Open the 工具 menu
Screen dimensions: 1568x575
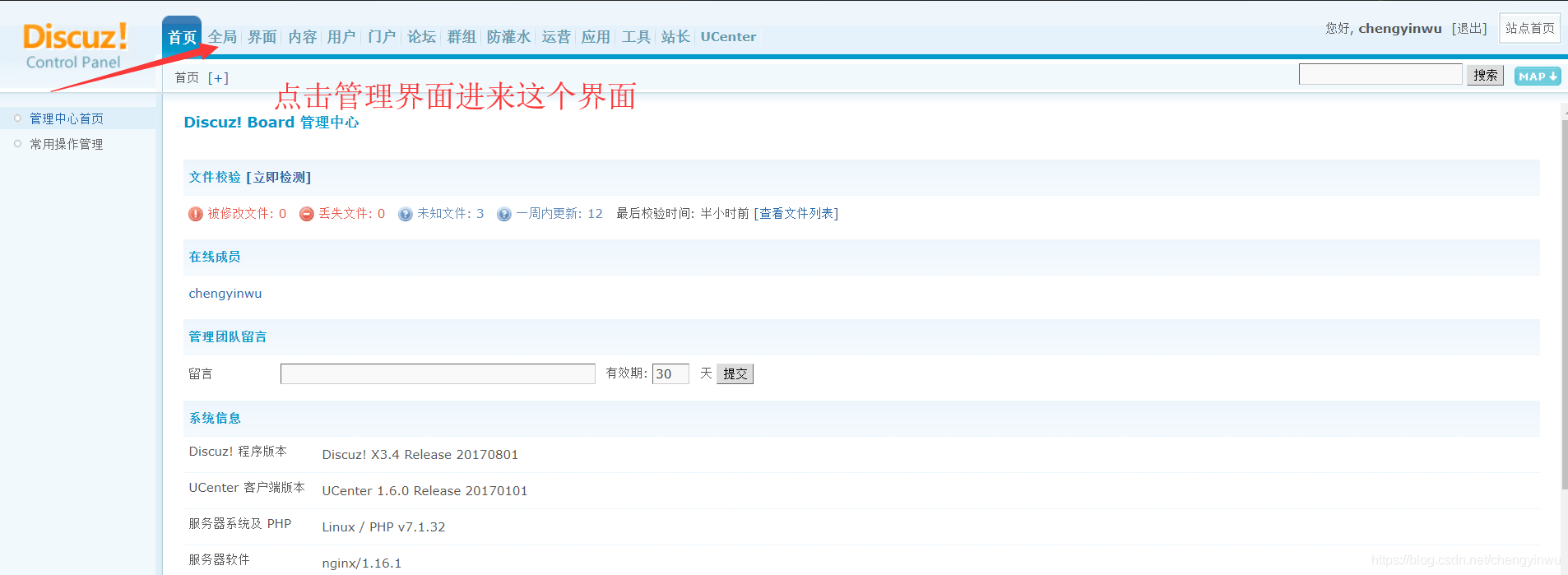click(636, 36)
